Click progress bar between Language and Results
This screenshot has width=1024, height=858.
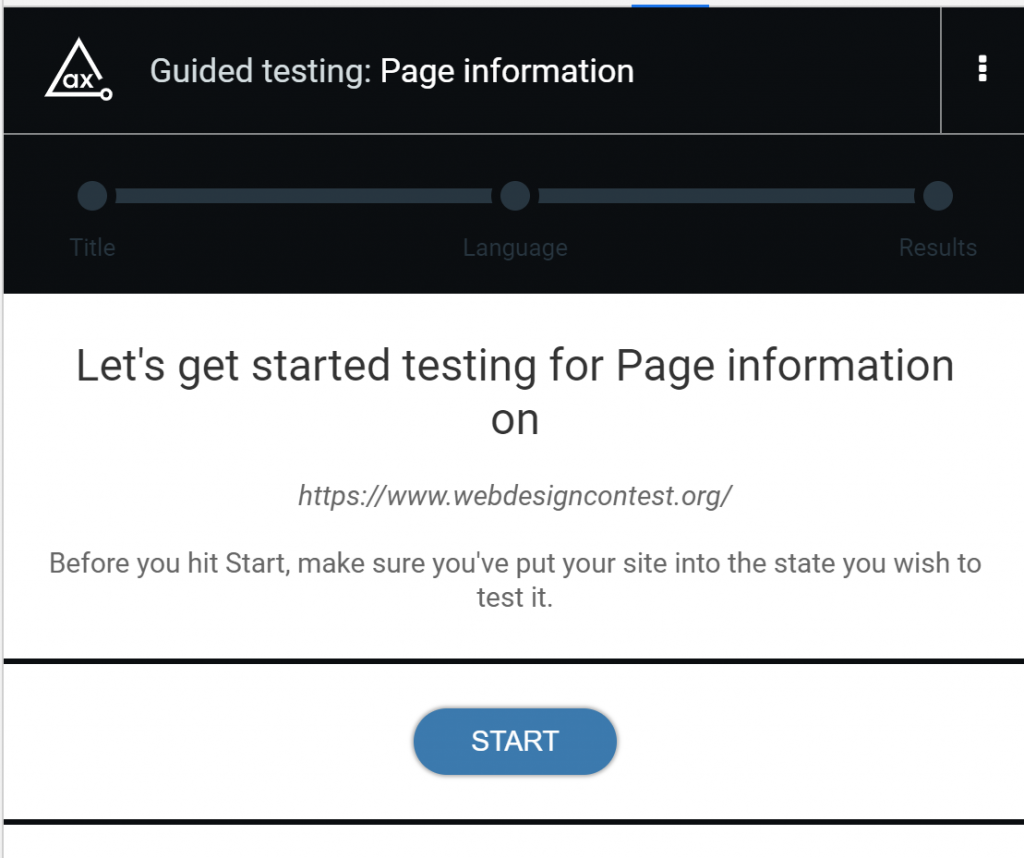pyautogui.click(x=726, y=196)
